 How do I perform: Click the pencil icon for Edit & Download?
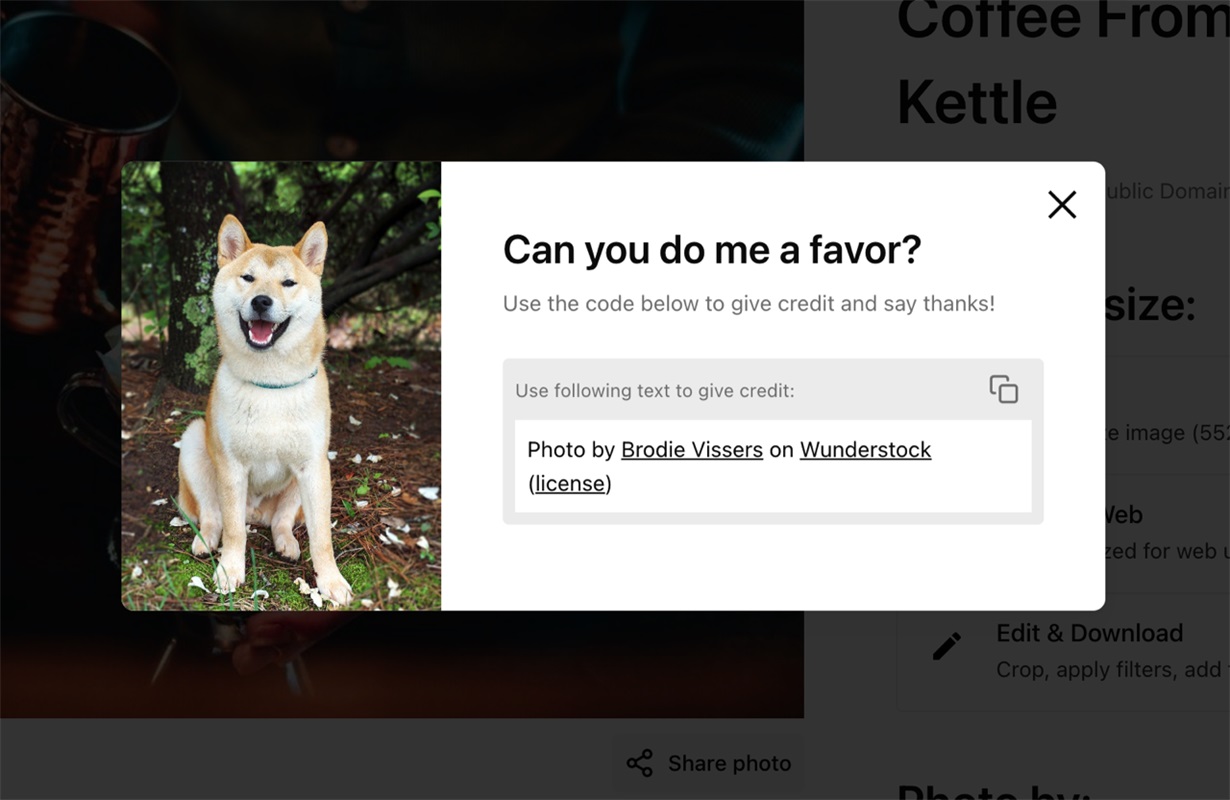pos(946,646)
